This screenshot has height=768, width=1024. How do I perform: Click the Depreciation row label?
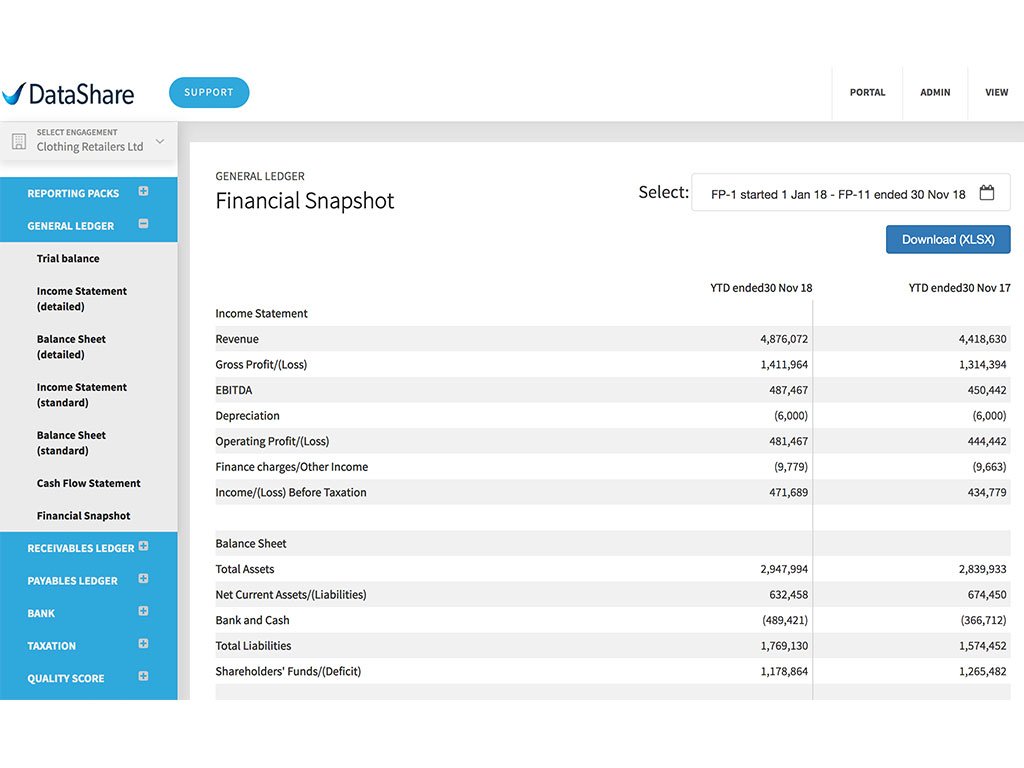pyautogui.click(x=248, y=416)
